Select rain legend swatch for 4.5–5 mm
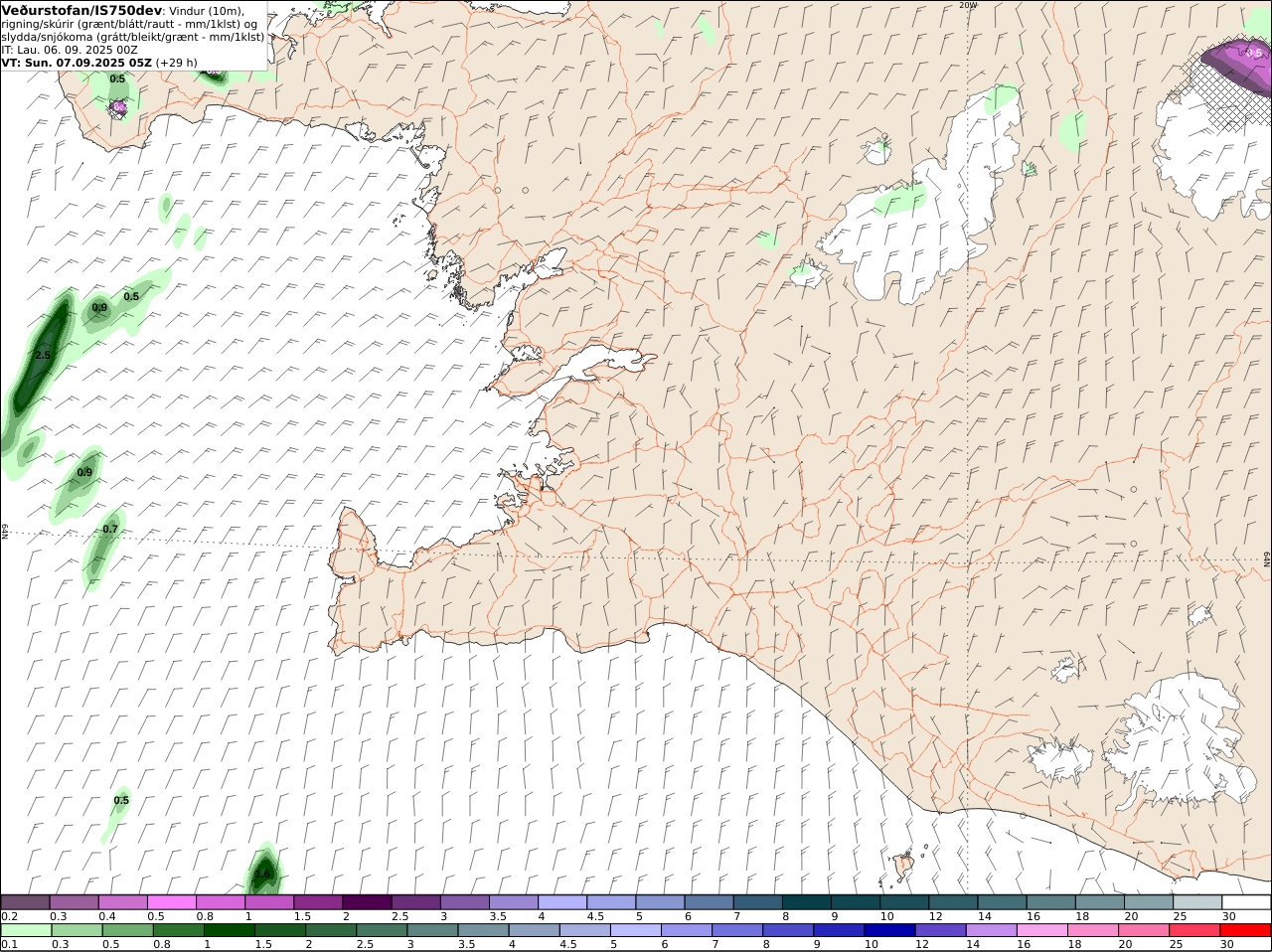1272x952 pixels. tap(584, 930)
